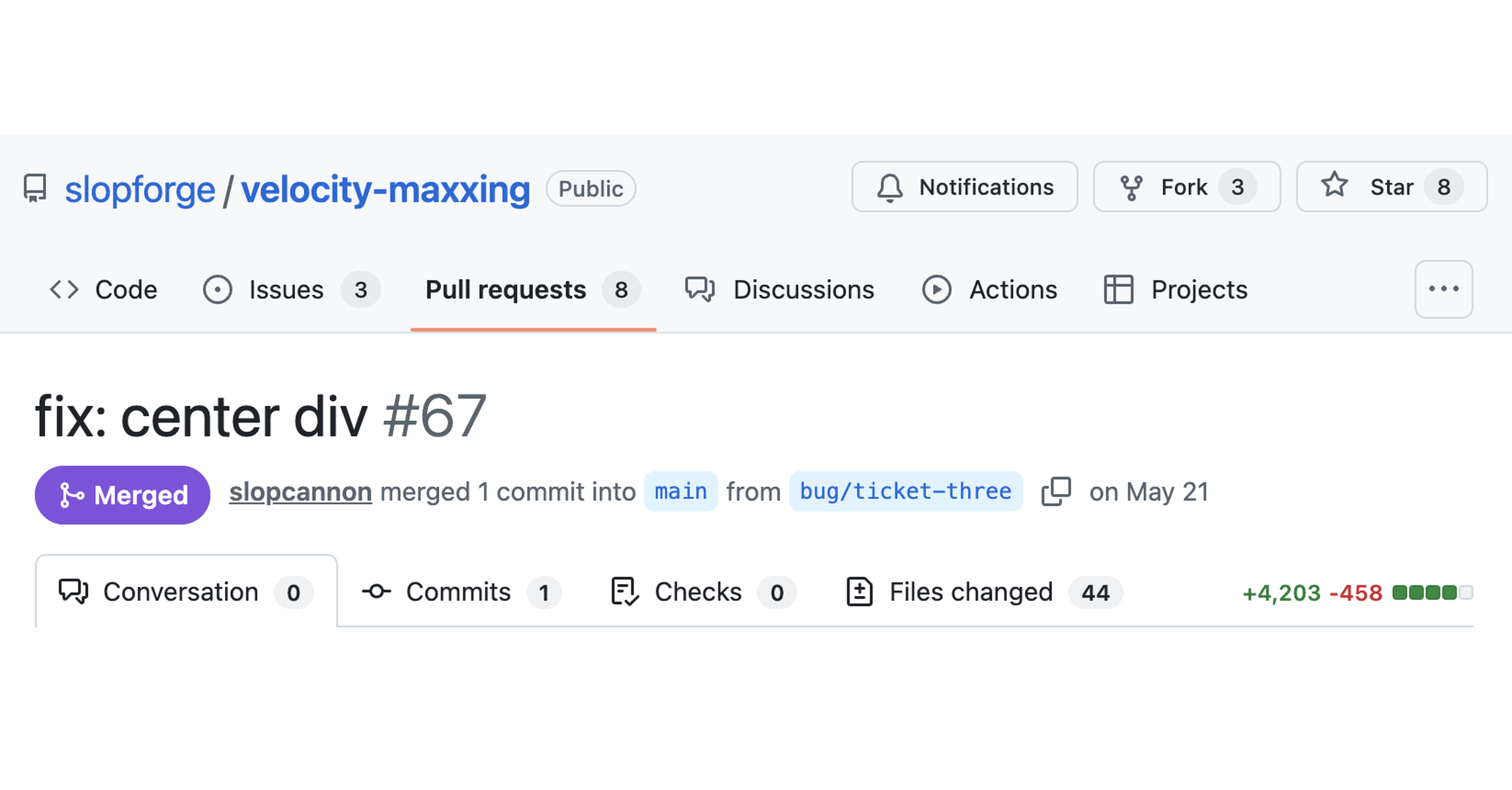The height and width of the screenshot is (790, 1512).
Task: Click the Discussions speech bubble icon
Action: tap(700, 290)
